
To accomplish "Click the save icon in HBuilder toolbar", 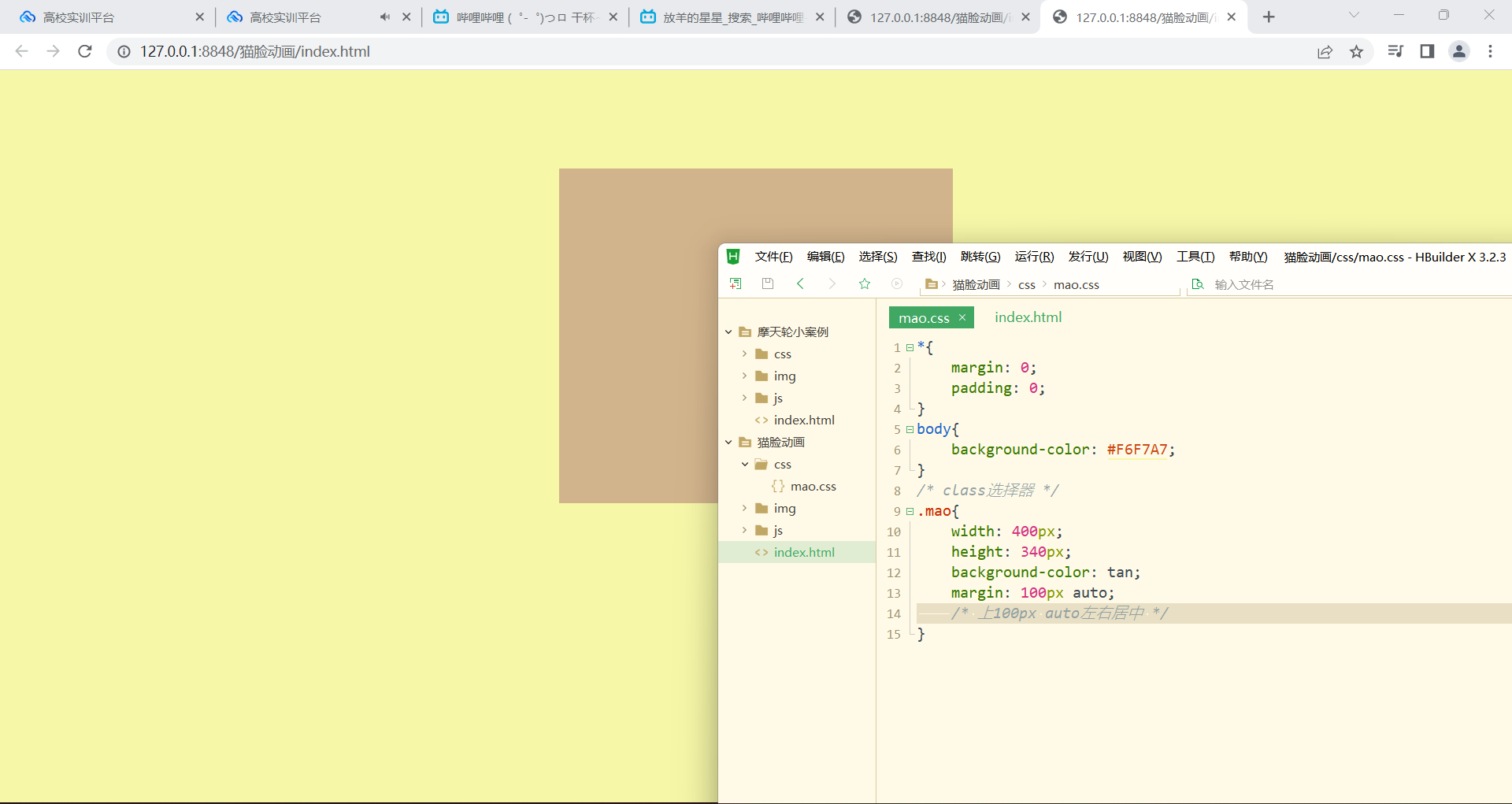I will (768, 283).
